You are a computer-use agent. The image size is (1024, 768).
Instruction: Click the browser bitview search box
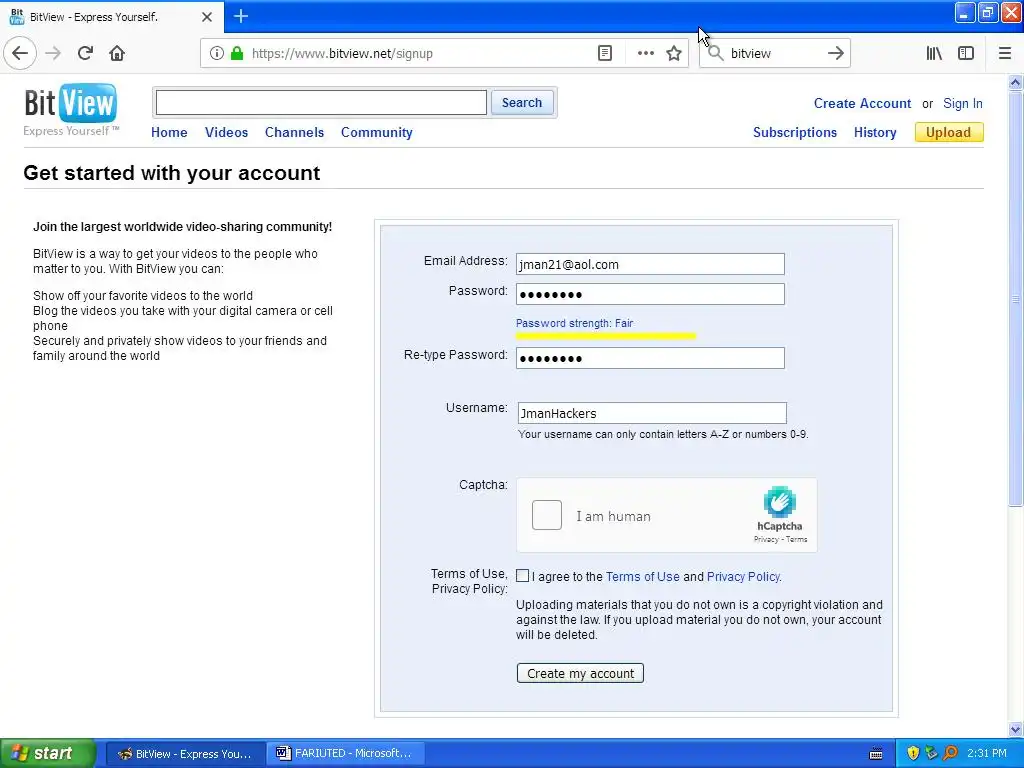coord(775,53)
